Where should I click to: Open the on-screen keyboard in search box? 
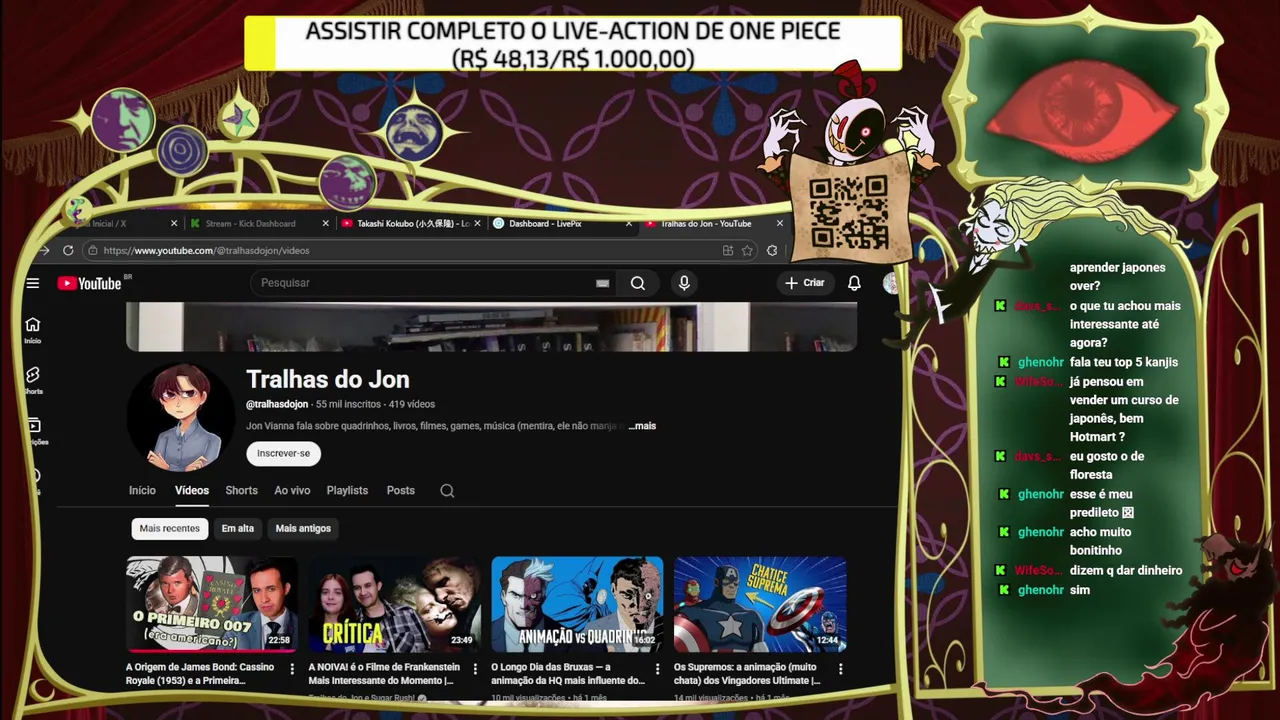click(603, 283)
